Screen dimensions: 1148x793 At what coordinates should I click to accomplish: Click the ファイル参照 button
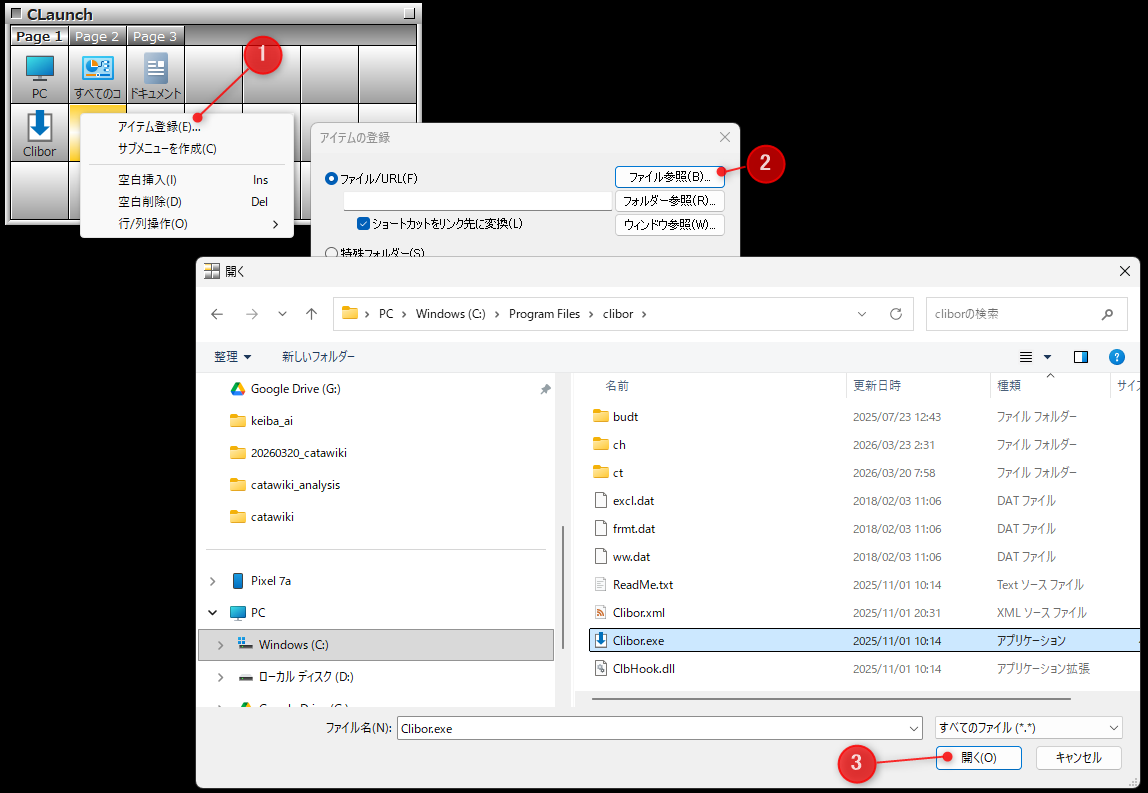coord(669,176)
